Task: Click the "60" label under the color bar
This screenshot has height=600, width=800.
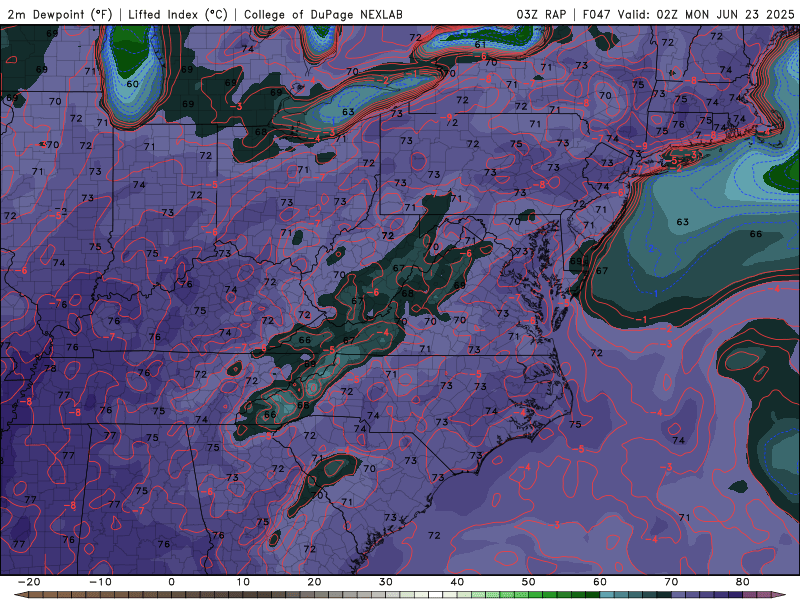Action: point(600,582)
